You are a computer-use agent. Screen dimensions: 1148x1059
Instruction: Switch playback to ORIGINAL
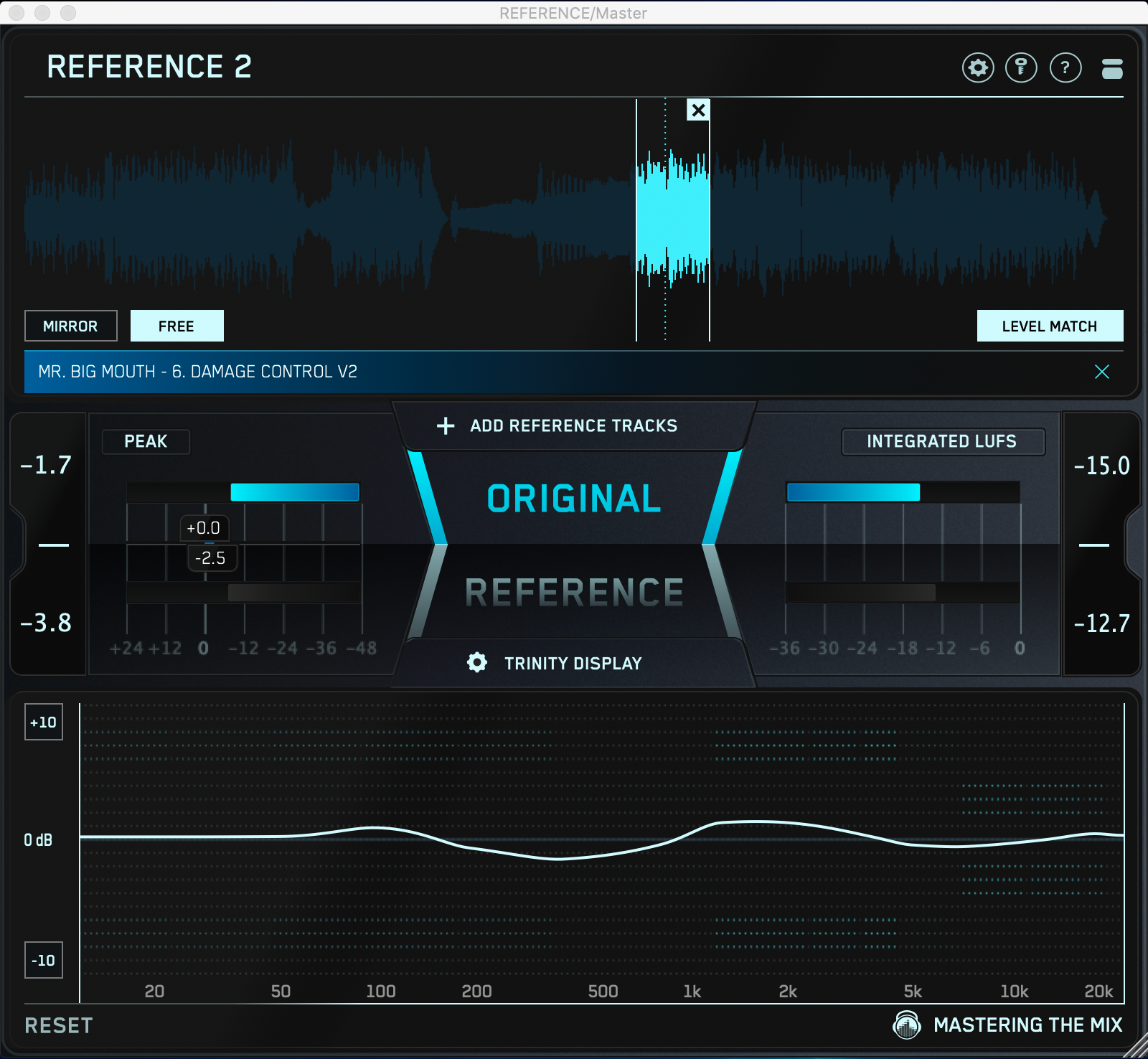tap(574, 499)
